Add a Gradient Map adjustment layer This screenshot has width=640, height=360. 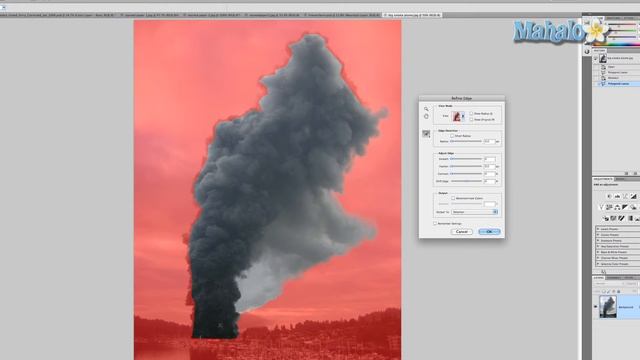click(630, 218)
